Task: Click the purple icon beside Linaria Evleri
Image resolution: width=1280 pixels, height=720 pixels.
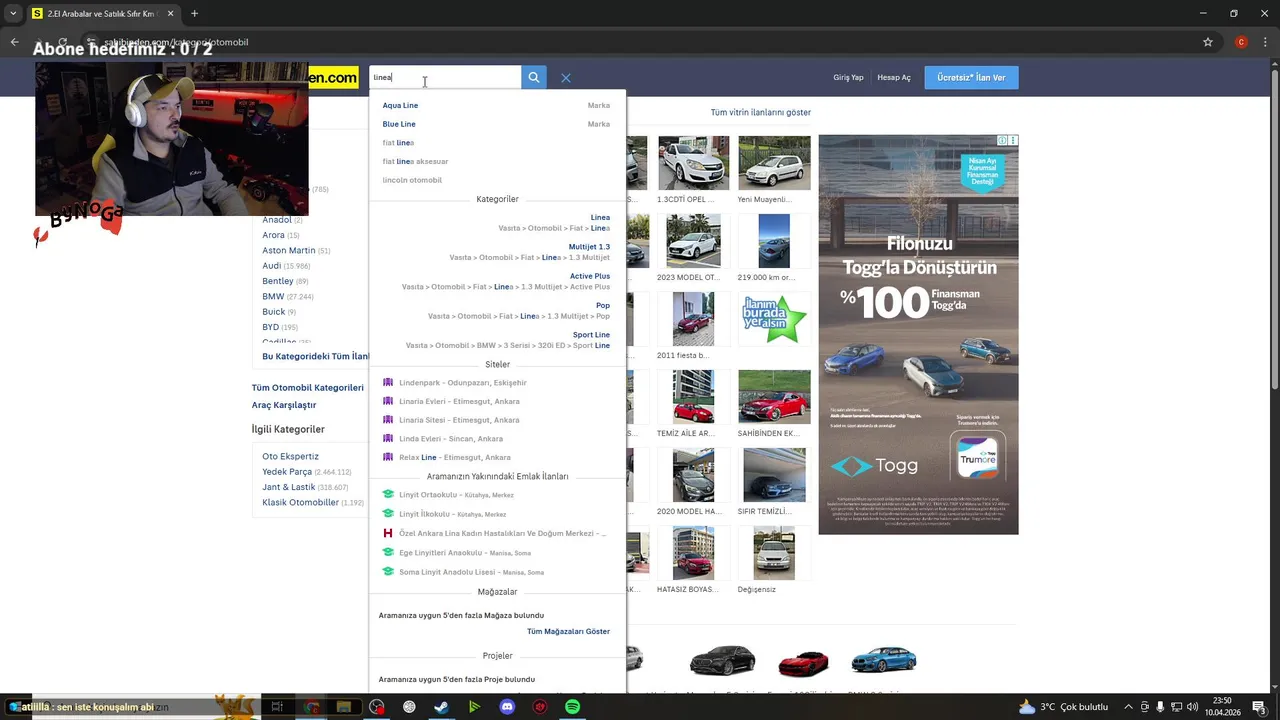Action: click(388, 401)
